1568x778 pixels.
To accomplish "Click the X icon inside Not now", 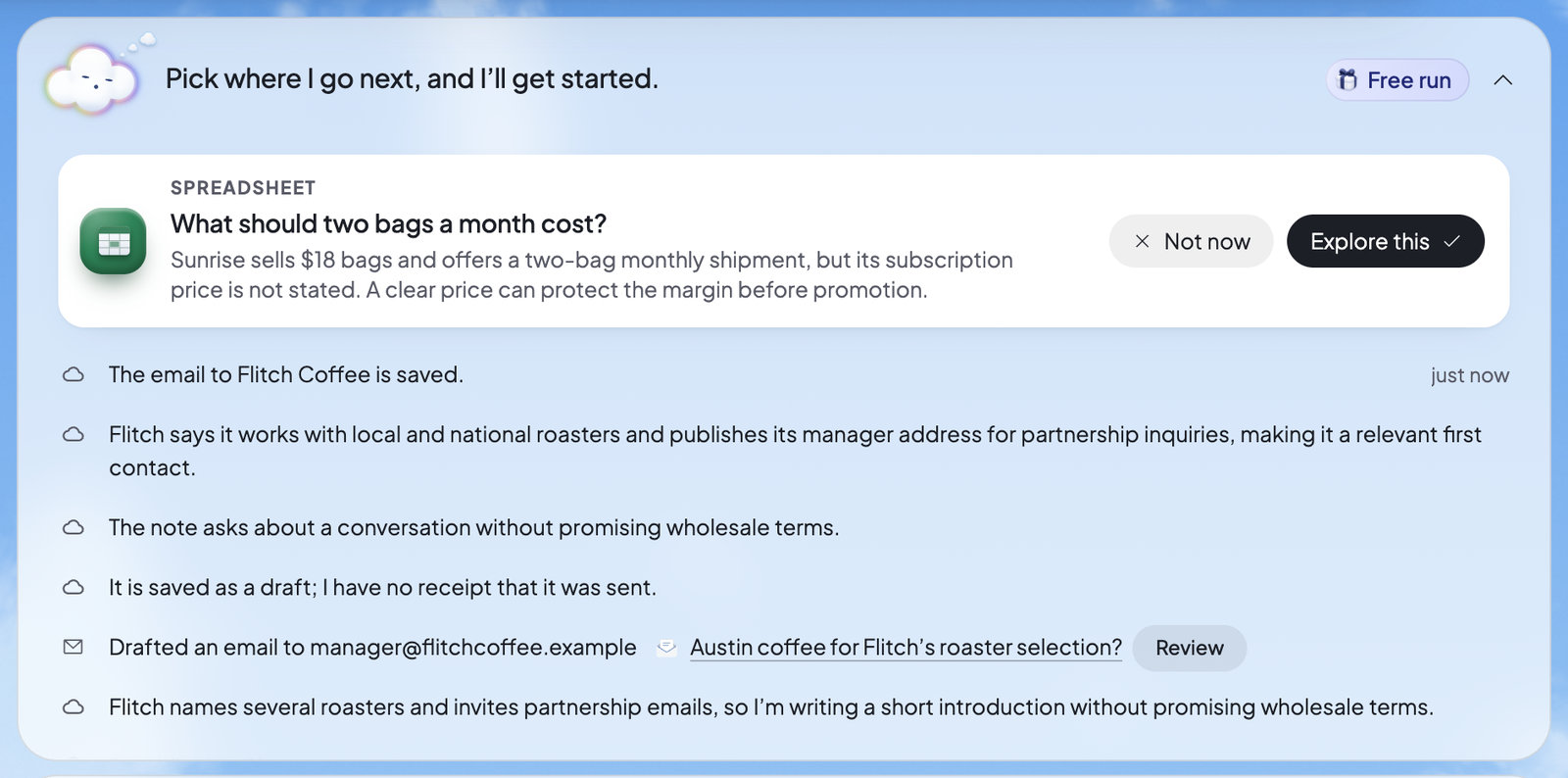I will click(1142, 241).
